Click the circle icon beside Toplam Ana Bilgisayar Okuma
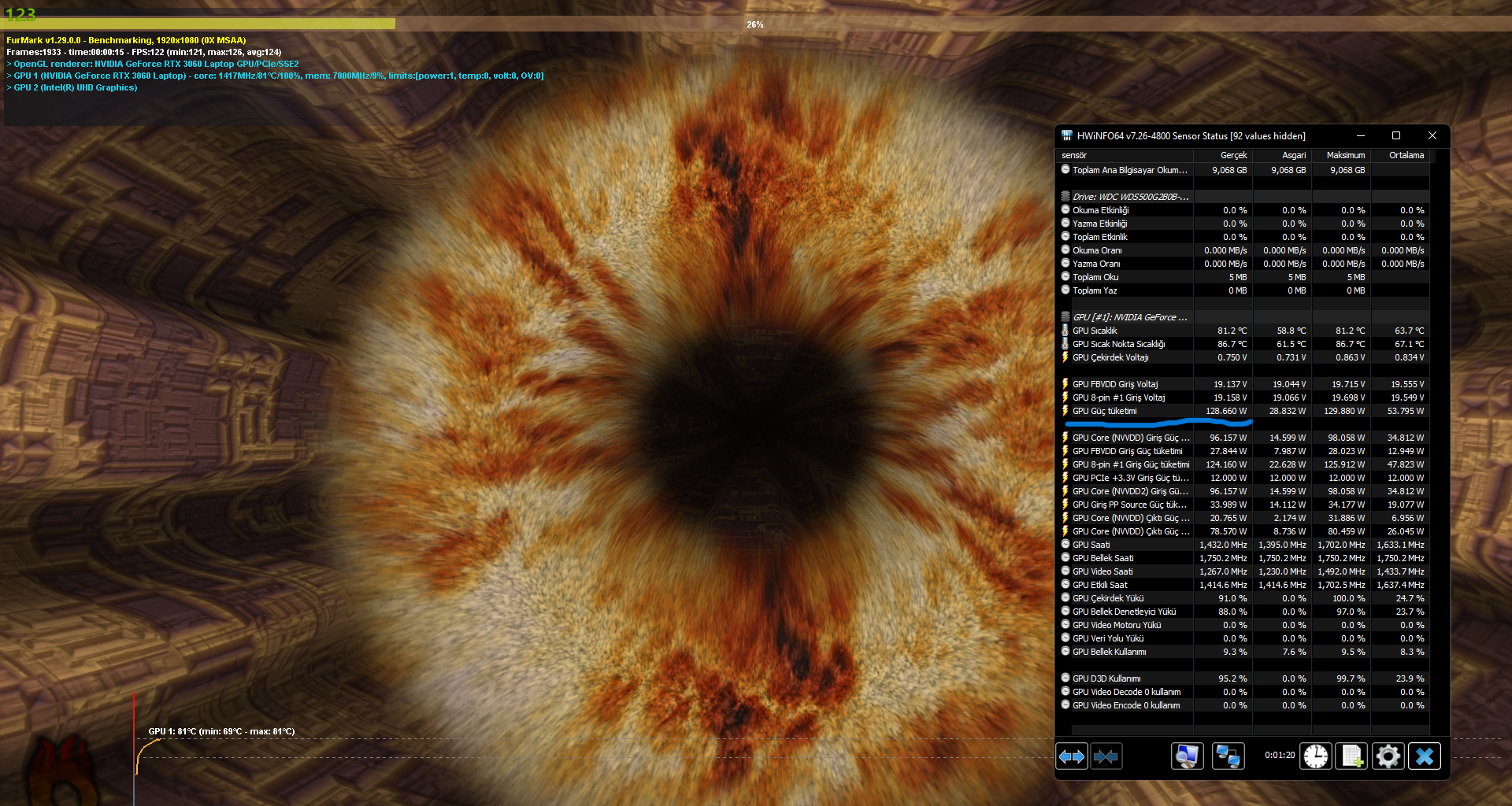This screenshot has height=806, width=1512. tap(1065, 169)
